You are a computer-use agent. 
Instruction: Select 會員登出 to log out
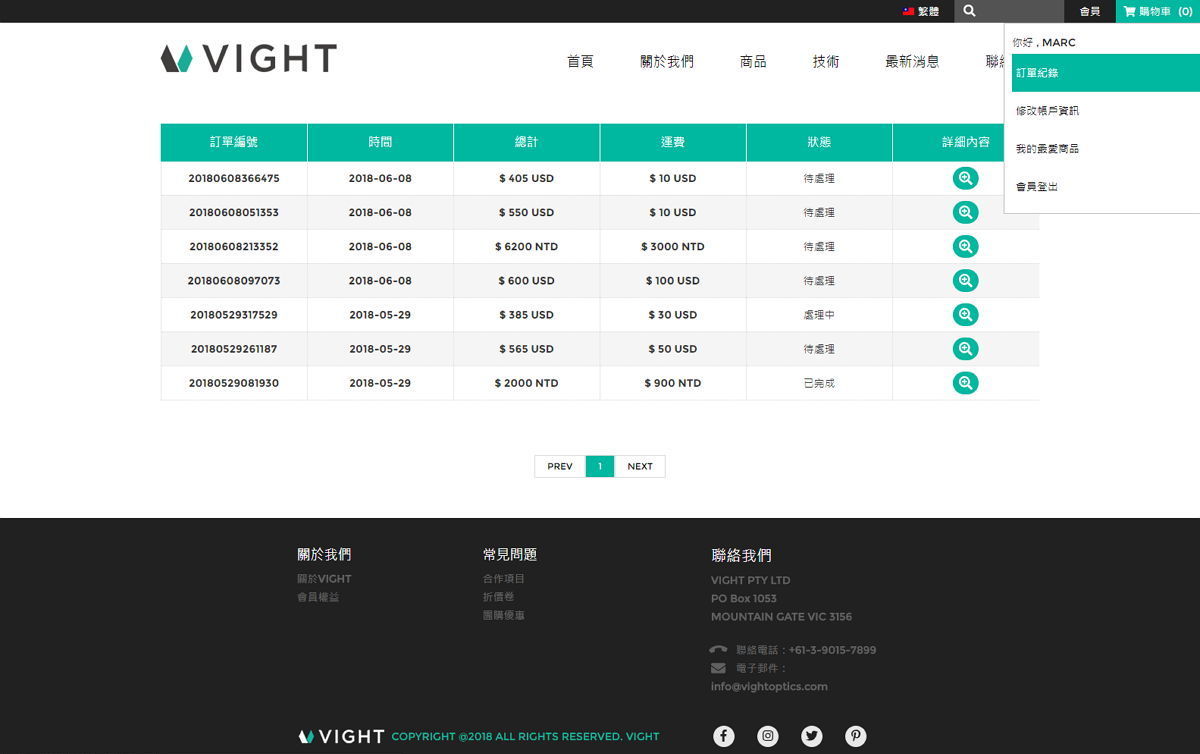coord(1037,187)
